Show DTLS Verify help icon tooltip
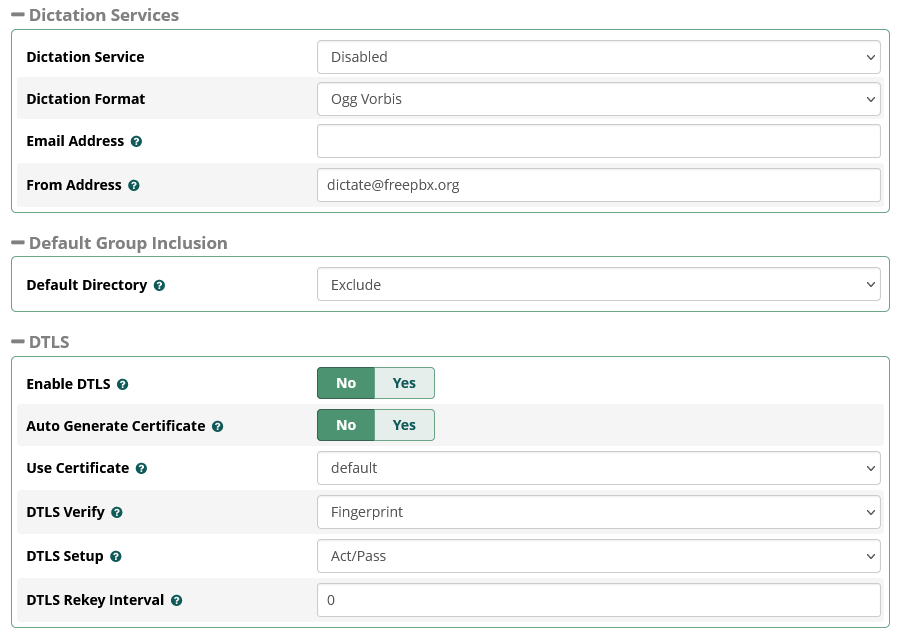The image size is (898, 636). [x=117, y=513]
